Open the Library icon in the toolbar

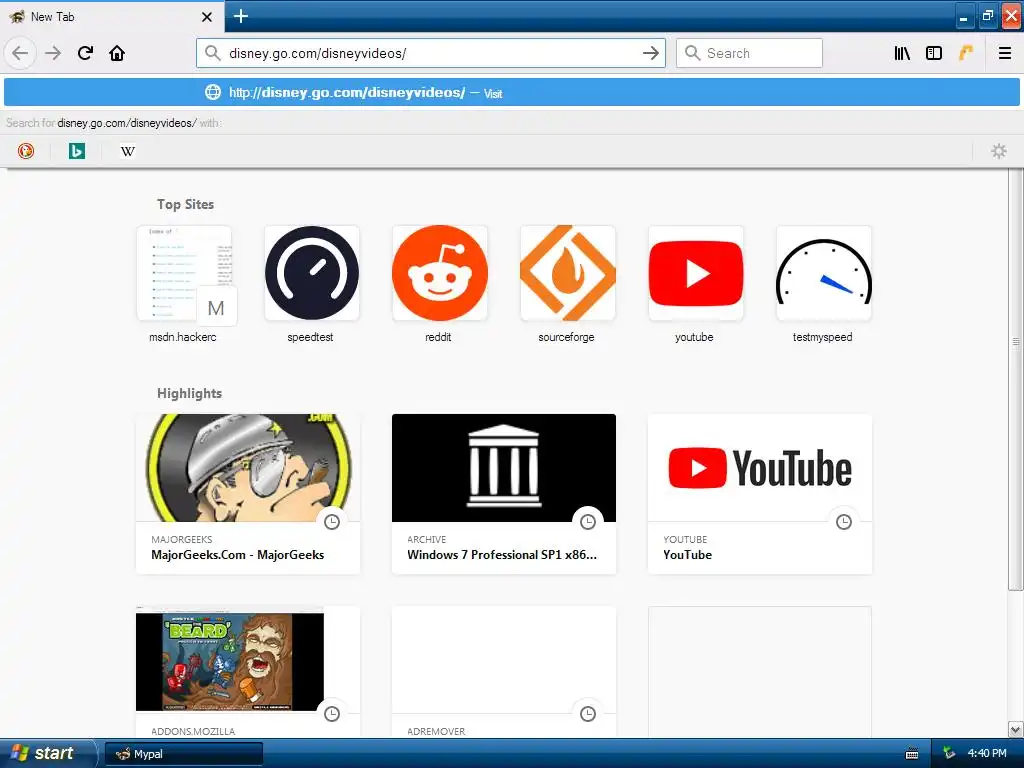[x=902, y=53]
